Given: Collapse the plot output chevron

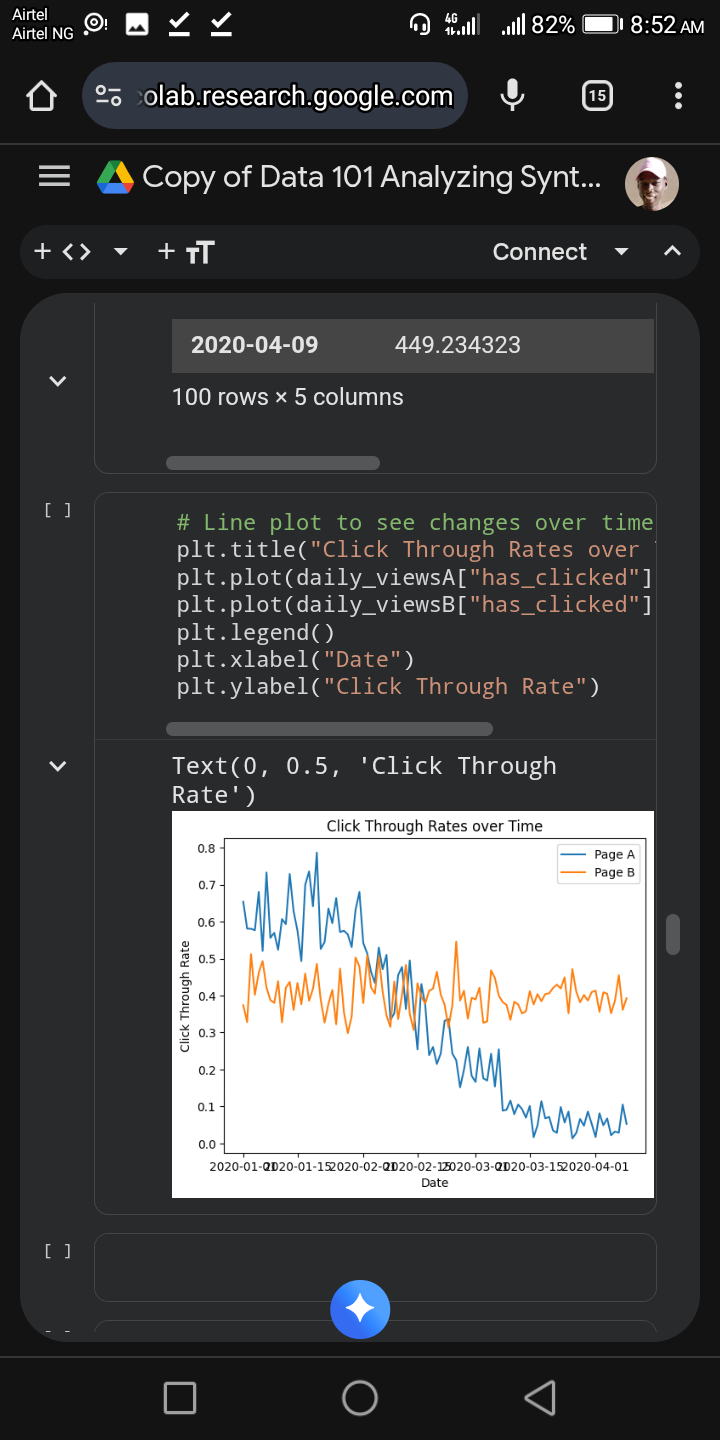Looking at the screenshot, I should pyautogui.click(x=58, y=766).
